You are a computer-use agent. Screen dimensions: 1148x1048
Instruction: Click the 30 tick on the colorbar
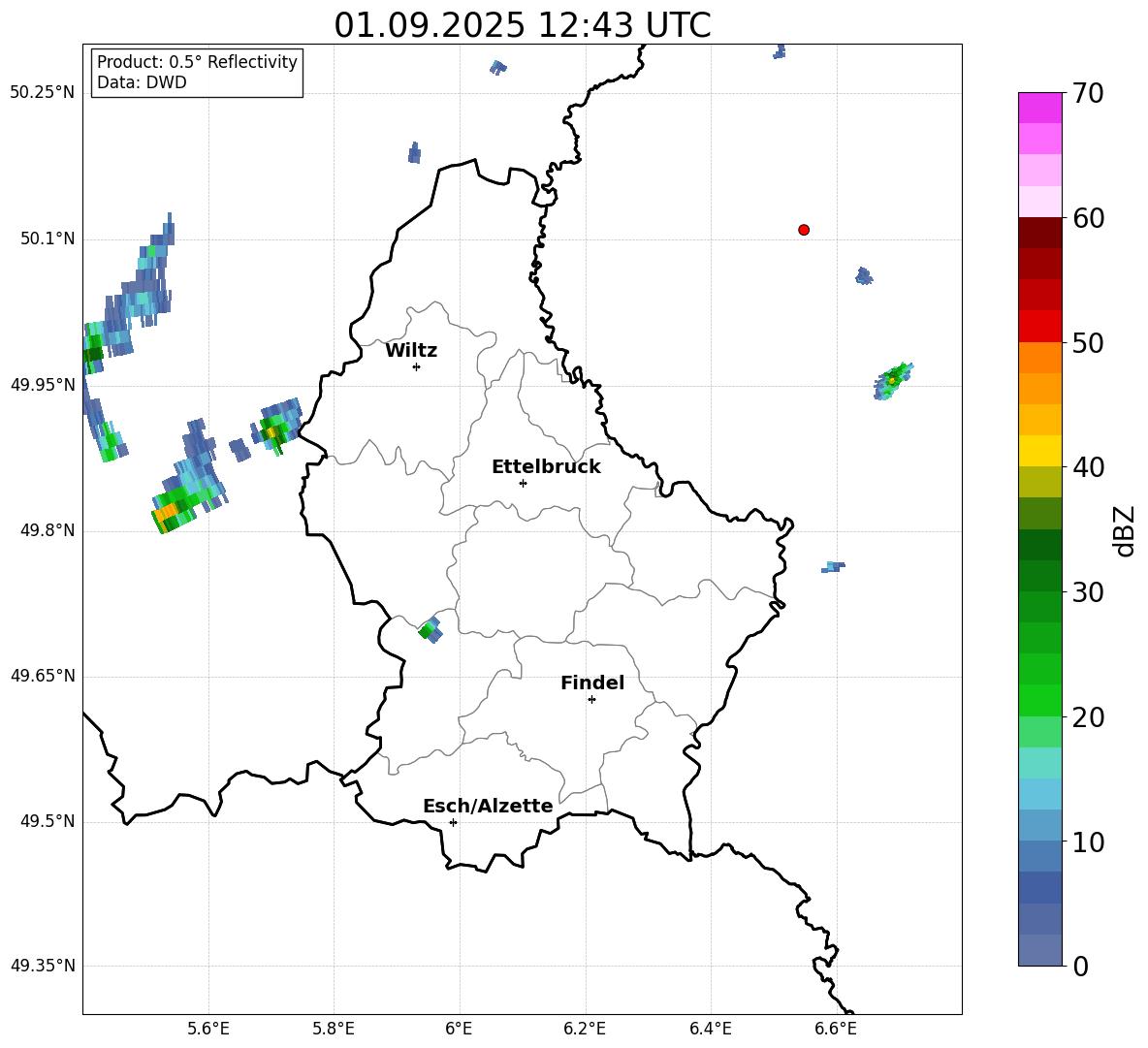(x=1088, y=592)
